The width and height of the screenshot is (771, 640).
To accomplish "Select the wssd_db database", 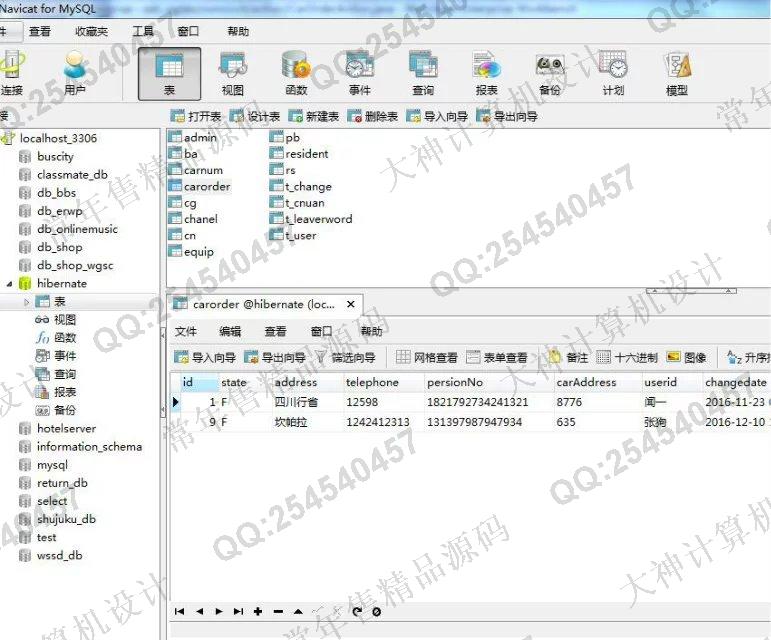I will [59, 556].
